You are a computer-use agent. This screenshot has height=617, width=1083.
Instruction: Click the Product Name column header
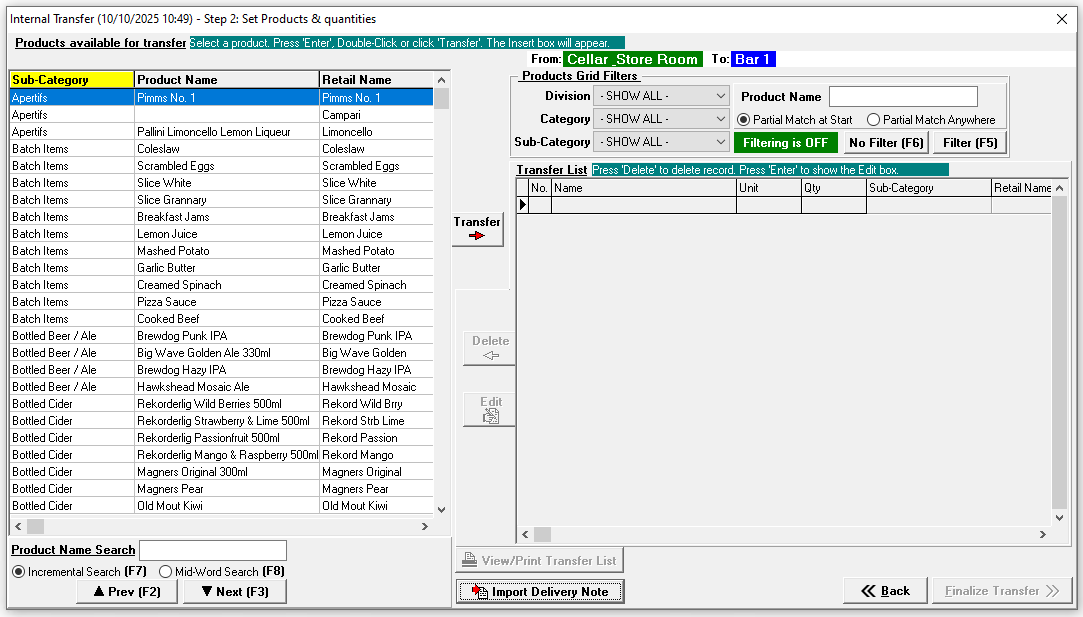tap(226, 80)
